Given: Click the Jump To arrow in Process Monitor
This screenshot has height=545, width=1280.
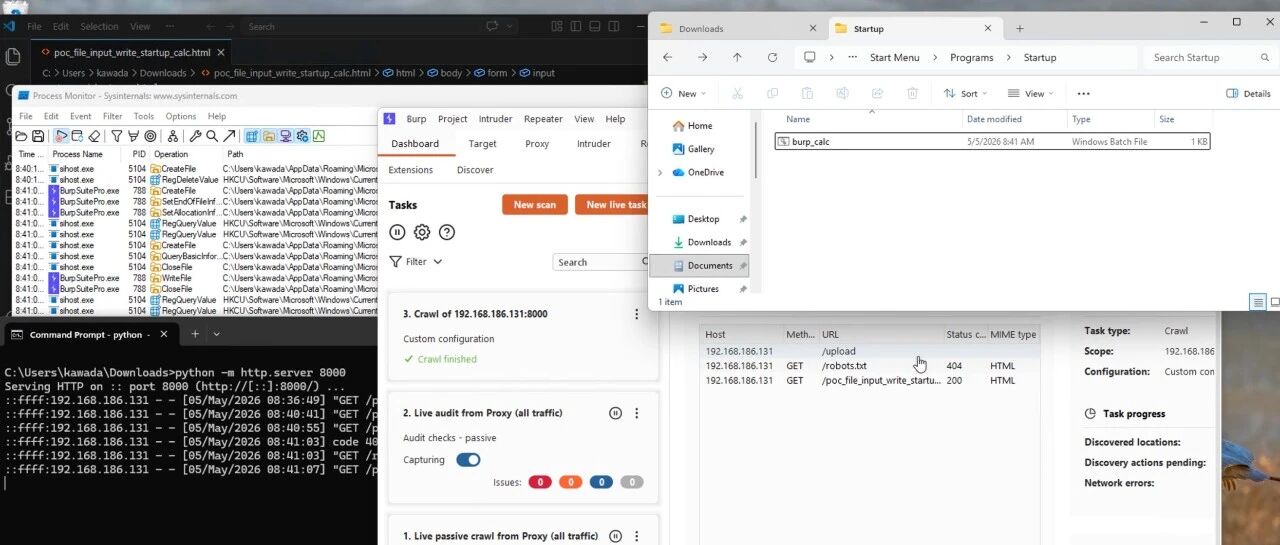Looking at the screenshot, I should 229,136.
